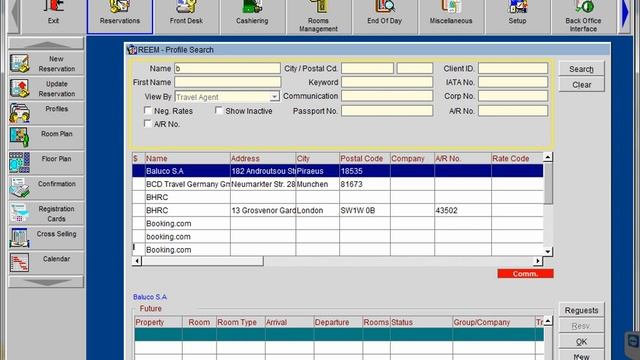This screenshot has height=360, width=640.
Task: Click the sidebar scroll-up arrow bar
Action: pos(46,44)
